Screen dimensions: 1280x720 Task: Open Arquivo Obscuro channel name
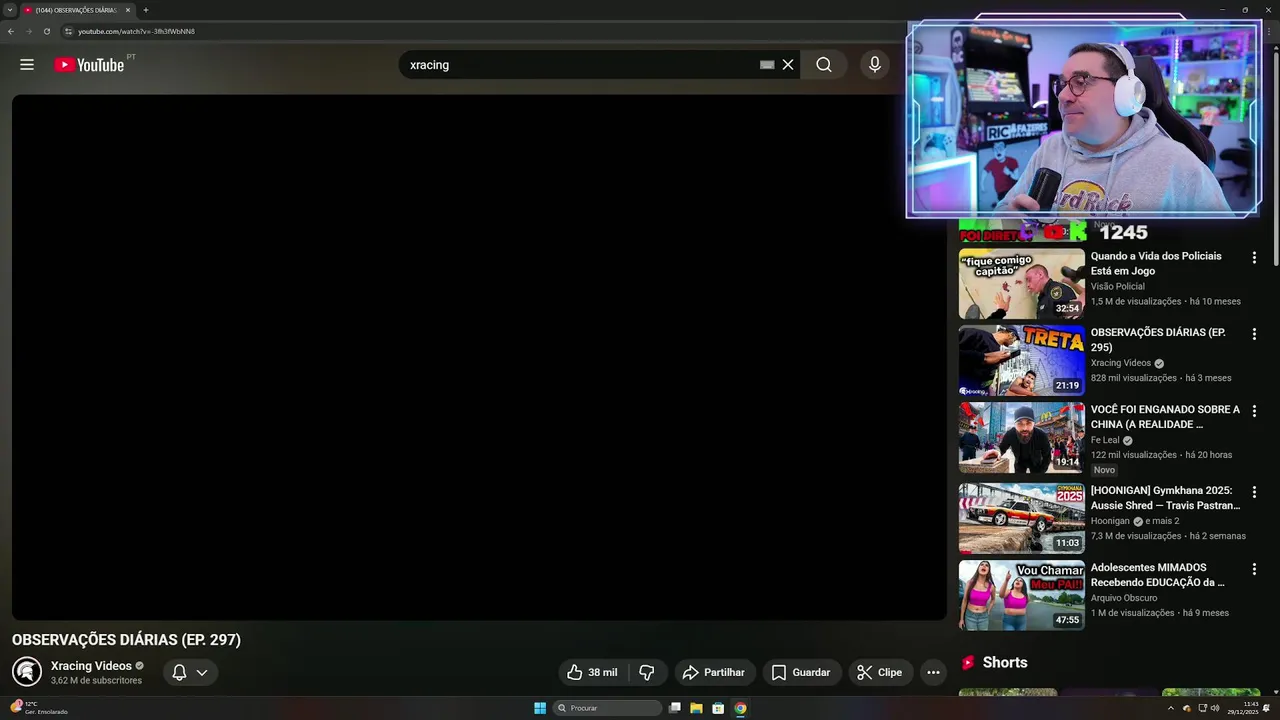[x=1124, y=598]
